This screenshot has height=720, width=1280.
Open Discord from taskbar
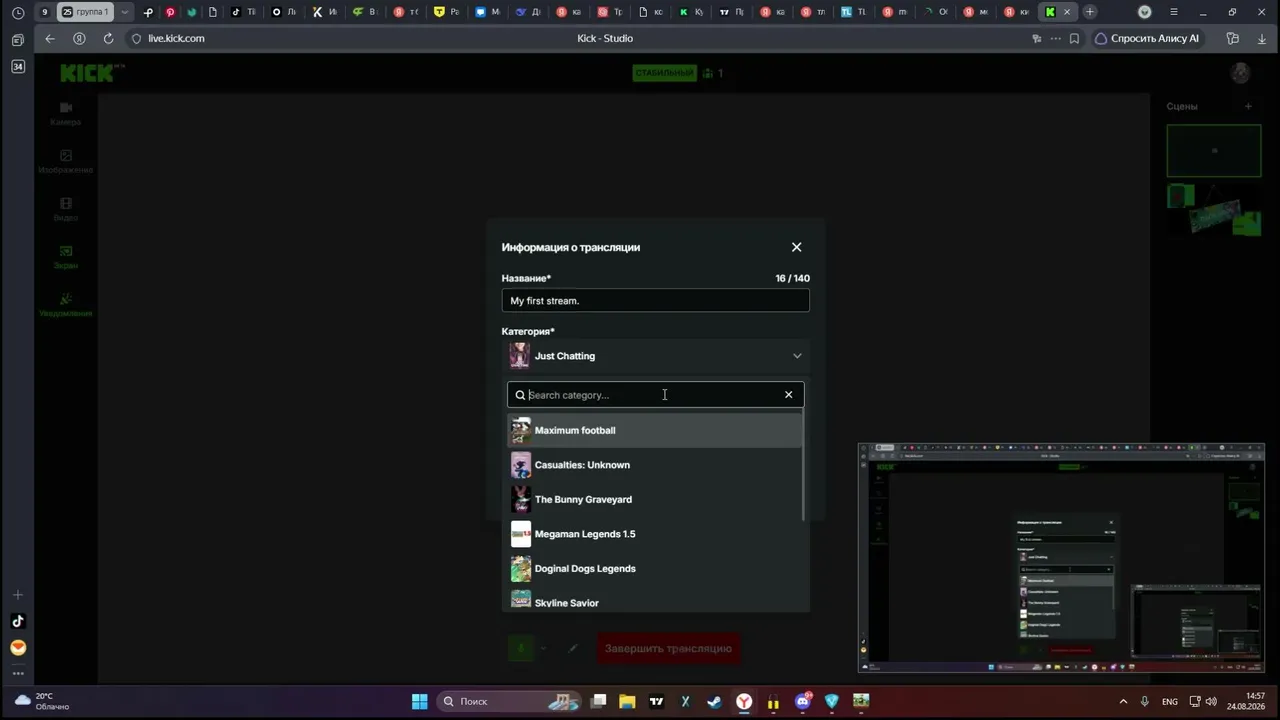(802, 701)
